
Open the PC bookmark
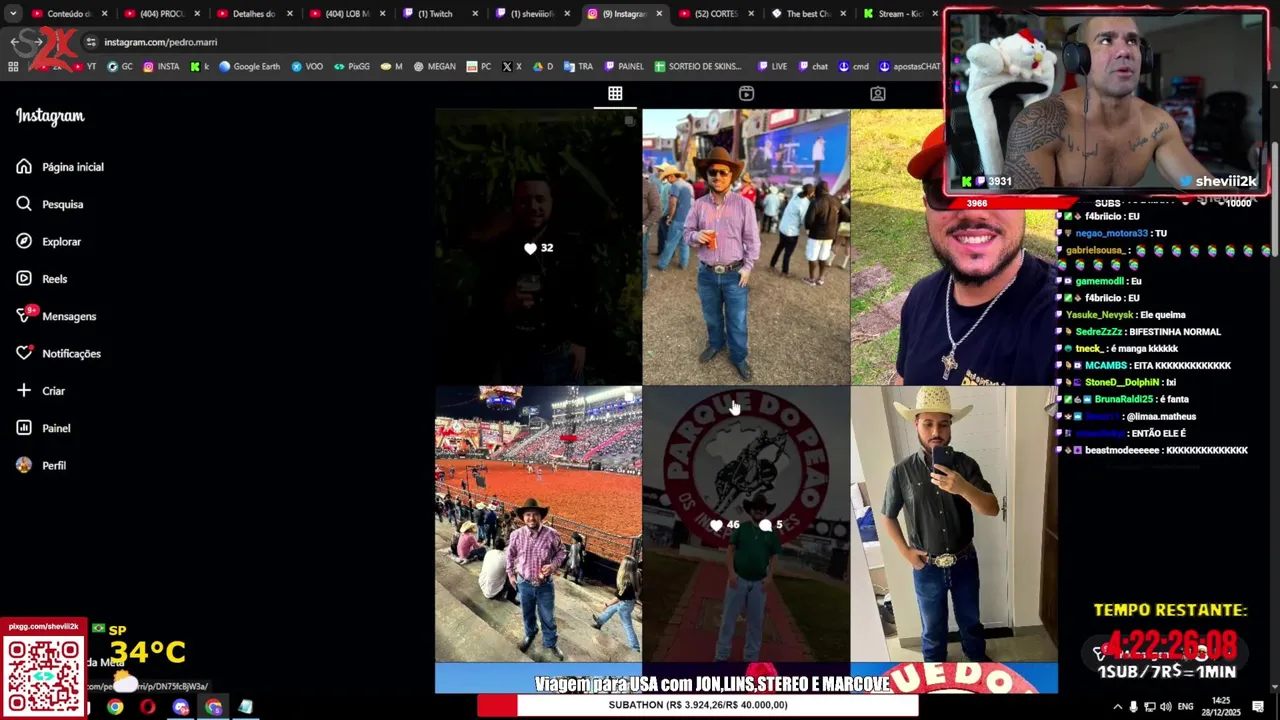coord(479,67)
